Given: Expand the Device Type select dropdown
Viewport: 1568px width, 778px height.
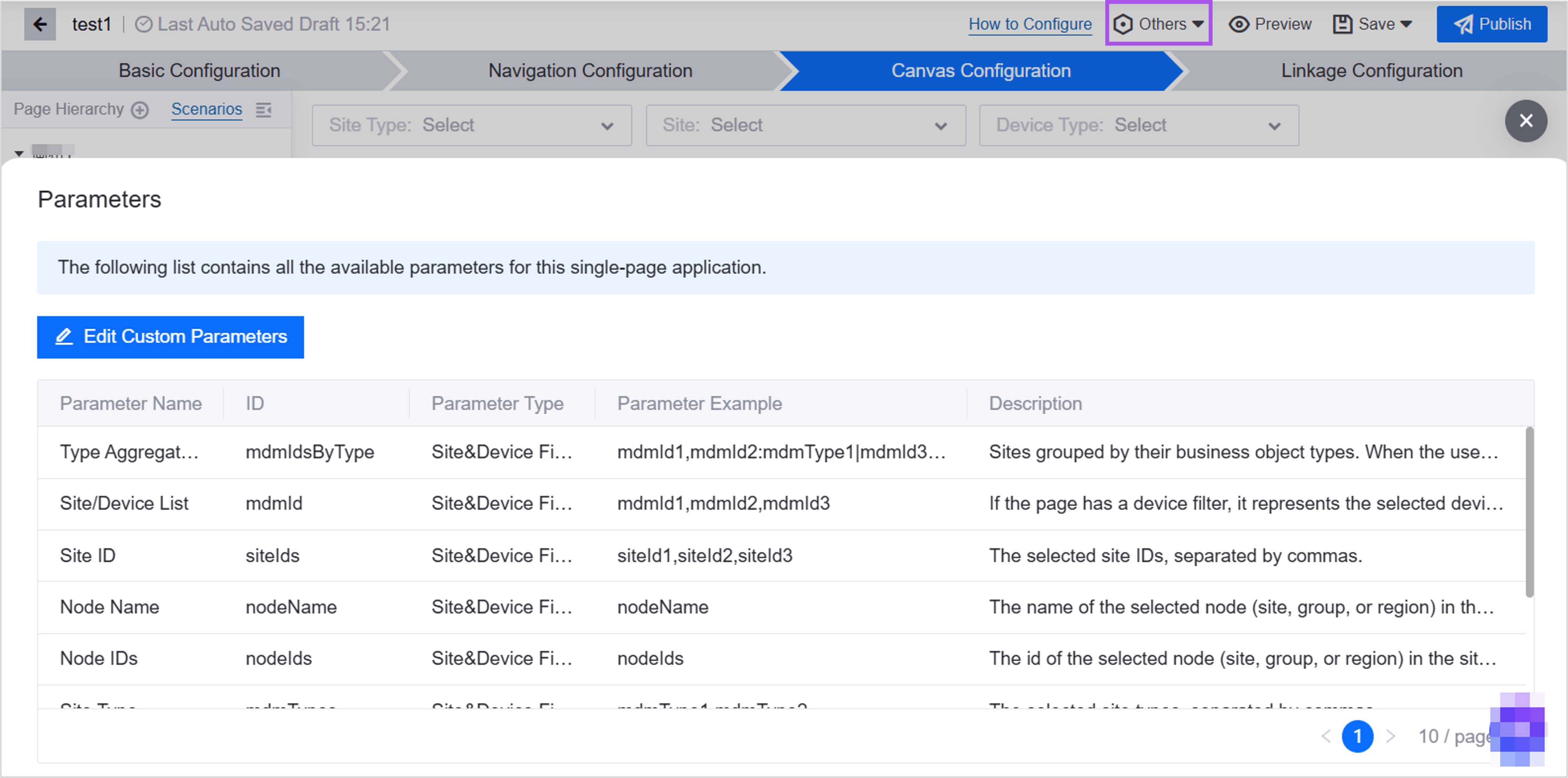Looking at the screenshot, I should coord(1139,125).
